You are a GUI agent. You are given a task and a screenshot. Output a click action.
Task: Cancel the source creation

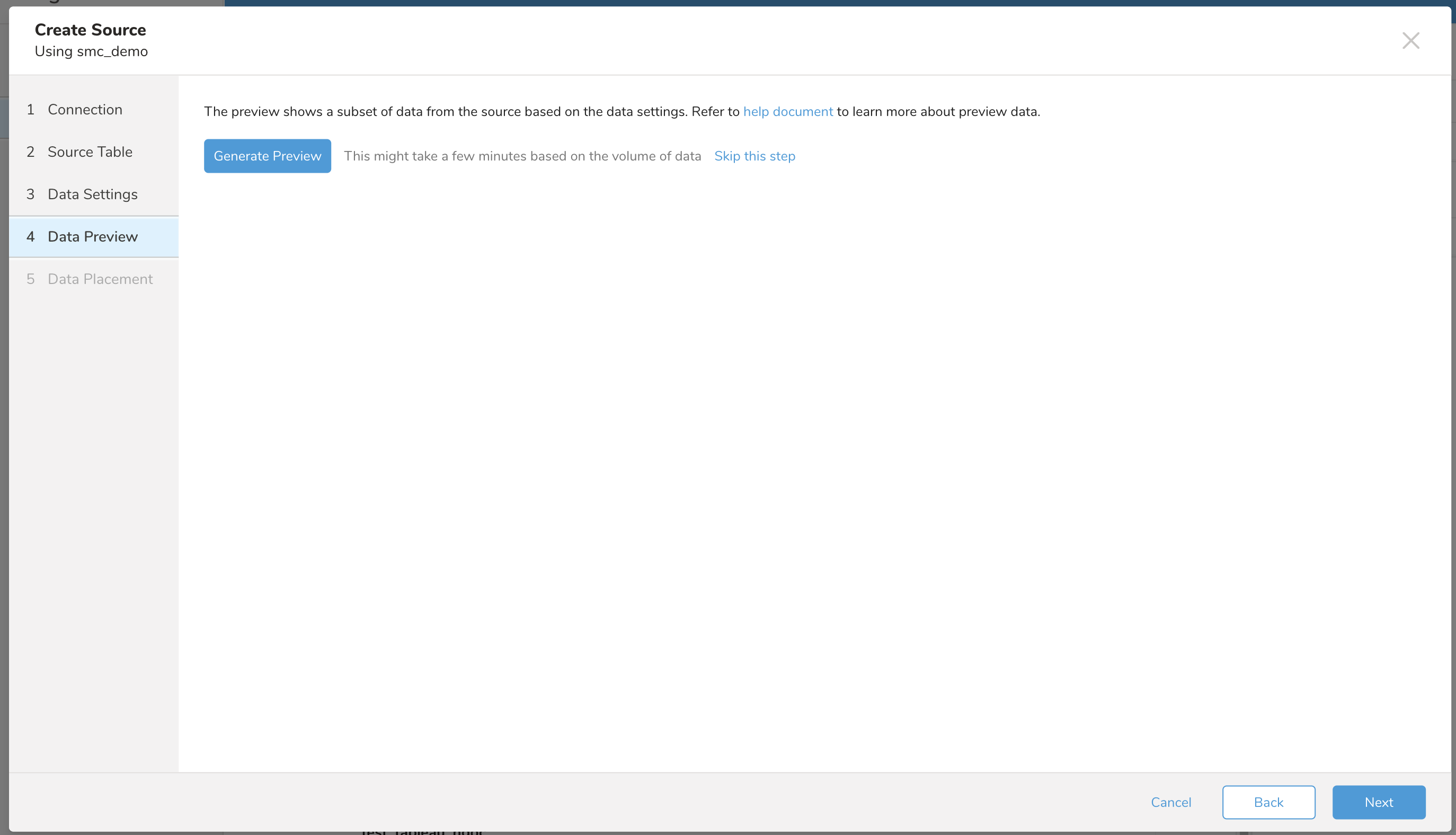(1170, 802)
